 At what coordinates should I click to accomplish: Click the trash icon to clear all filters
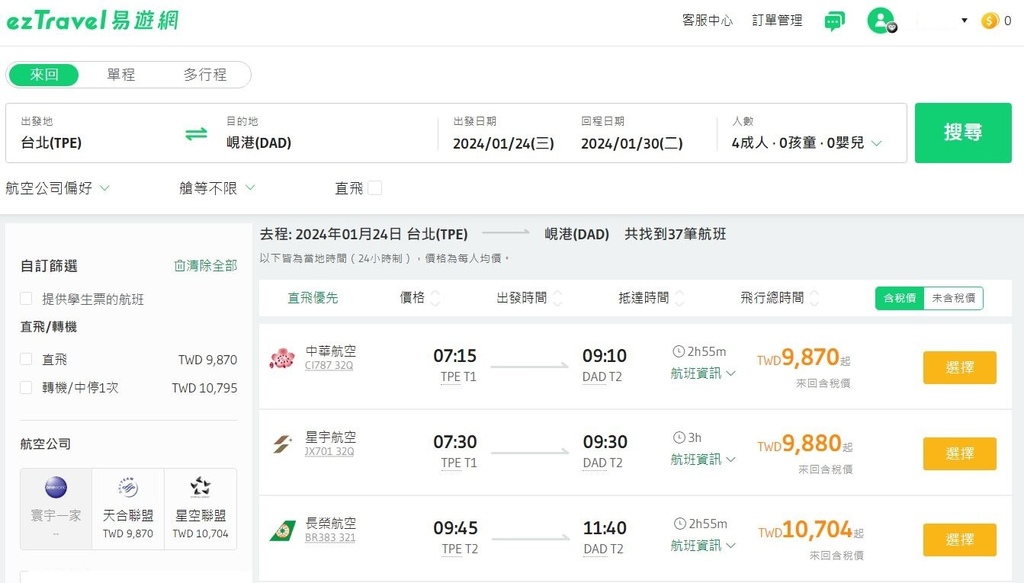click(180, 266)
